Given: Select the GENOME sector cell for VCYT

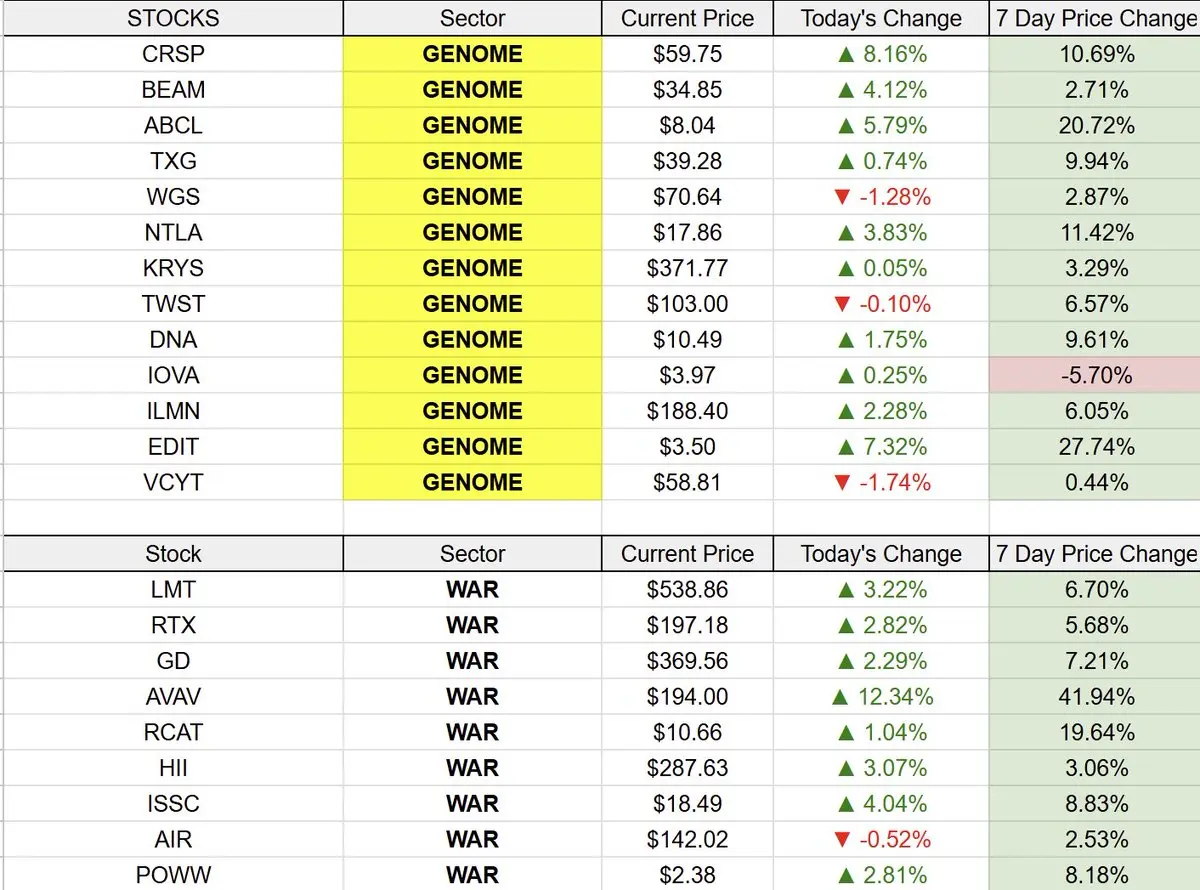Looking at the screenshot, I should point(472,483).
